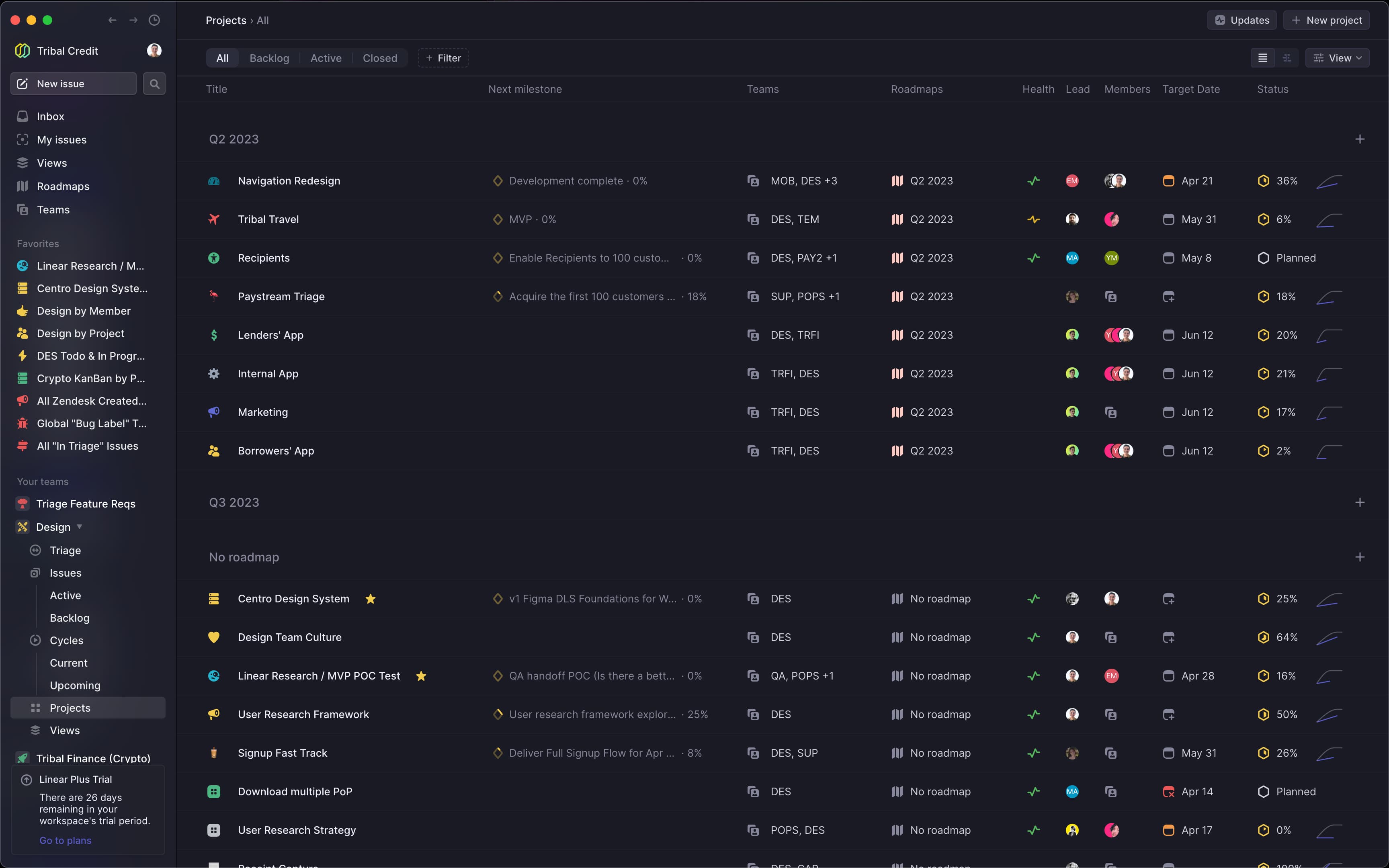The image size is (1389, 868).
Task: Go forward with the right arrow icon
Action: pyautogui.click(x=133, y=20)
